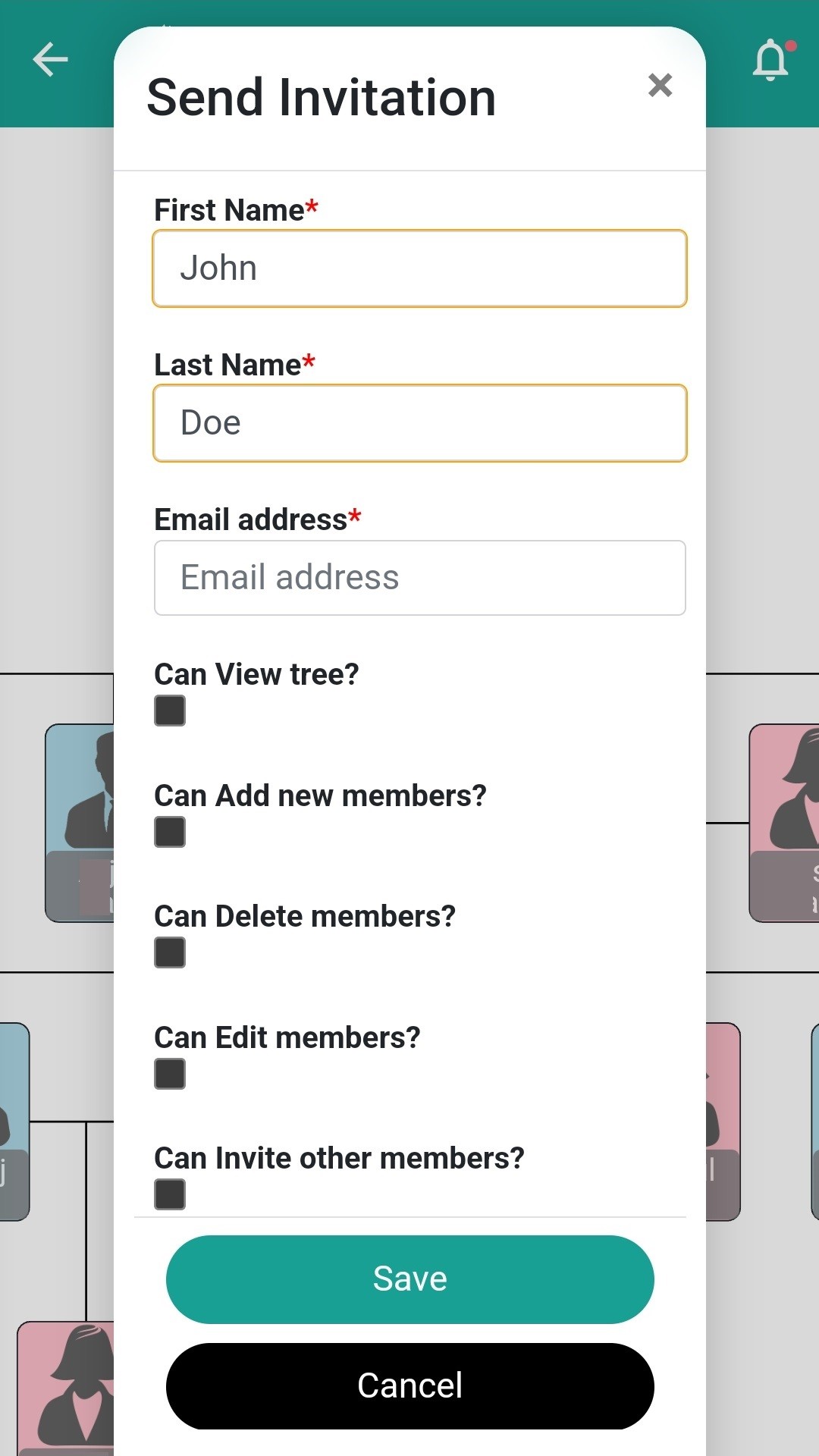
Task: Tap the bottom-left female avatar card
Action: [x=67, y=1388]
